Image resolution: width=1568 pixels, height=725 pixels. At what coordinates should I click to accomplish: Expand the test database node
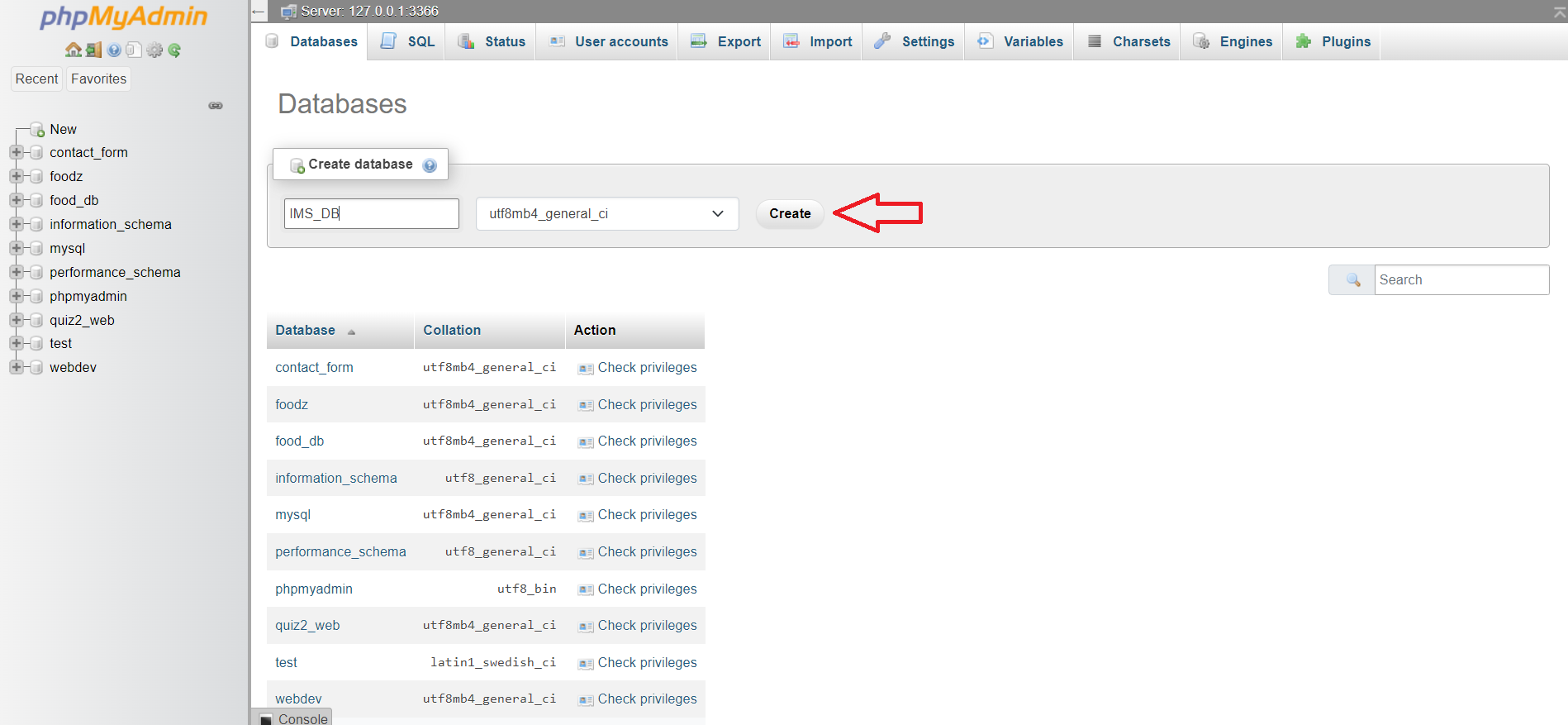(x=16, y=343)
